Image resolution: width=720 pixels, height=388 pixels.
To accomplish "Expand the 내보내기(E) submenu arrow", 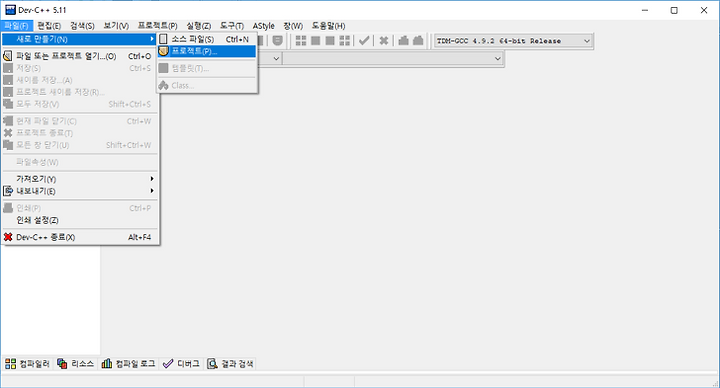I will (x=152, y=191).
